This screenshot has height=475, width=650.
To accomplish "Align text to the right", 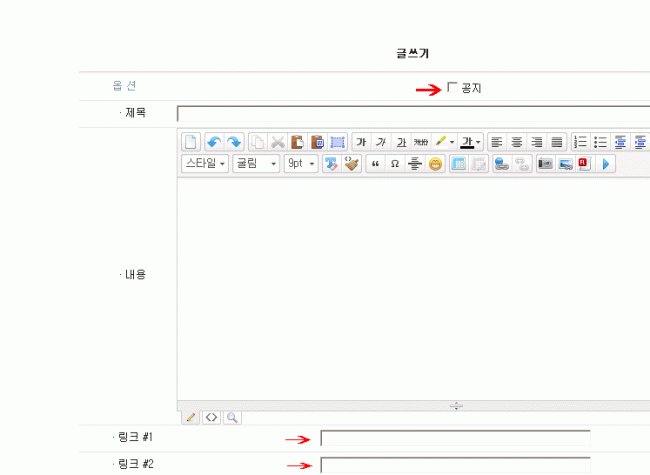I will pyautogui.click(x=537, y=142).
